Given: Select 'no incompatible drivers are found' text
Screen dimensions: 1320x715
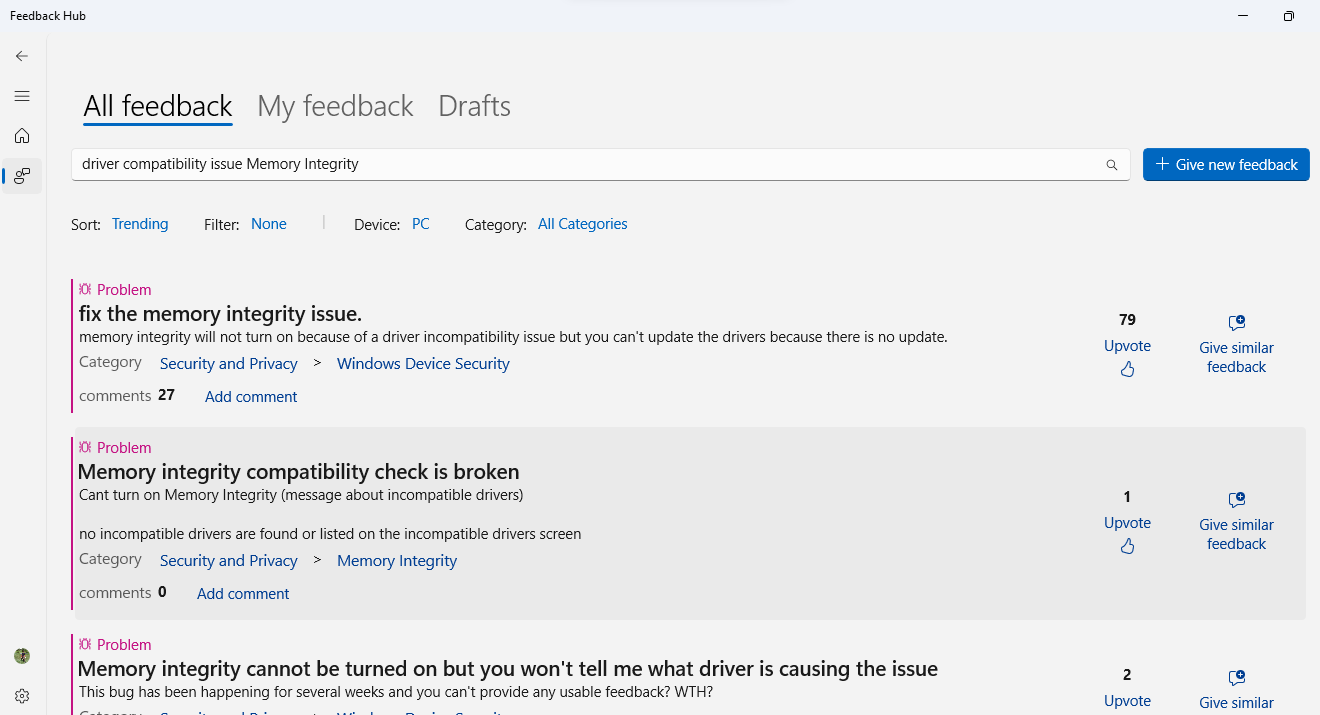Looking at the screenshot, I should 330,534.
